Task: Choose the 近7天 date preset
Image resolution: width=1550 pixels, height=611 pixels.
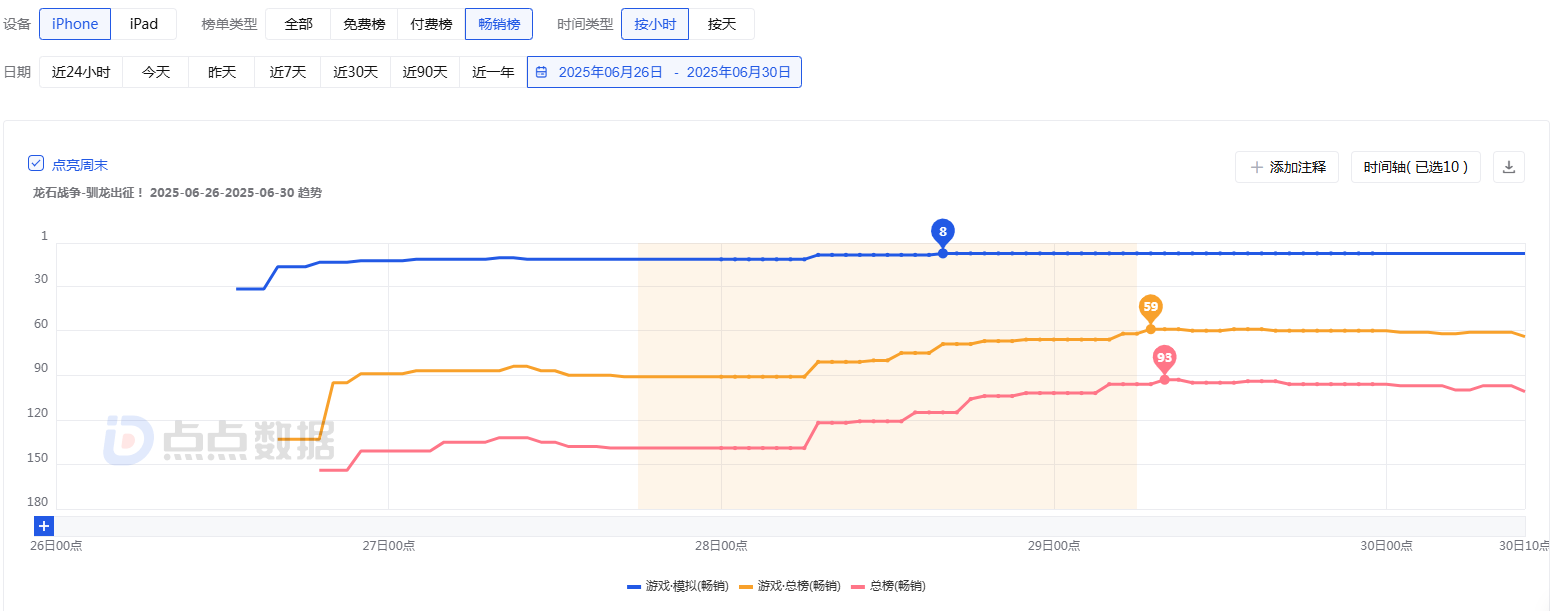Action: [287, 72]
